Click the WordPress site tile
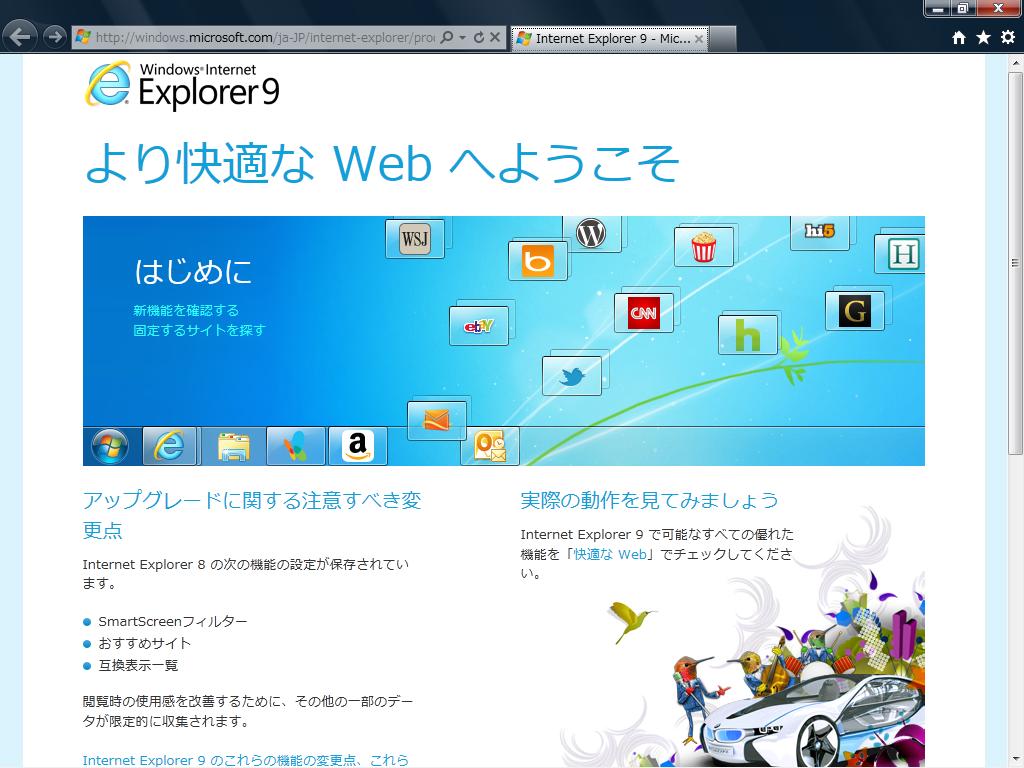 [591, 234]
